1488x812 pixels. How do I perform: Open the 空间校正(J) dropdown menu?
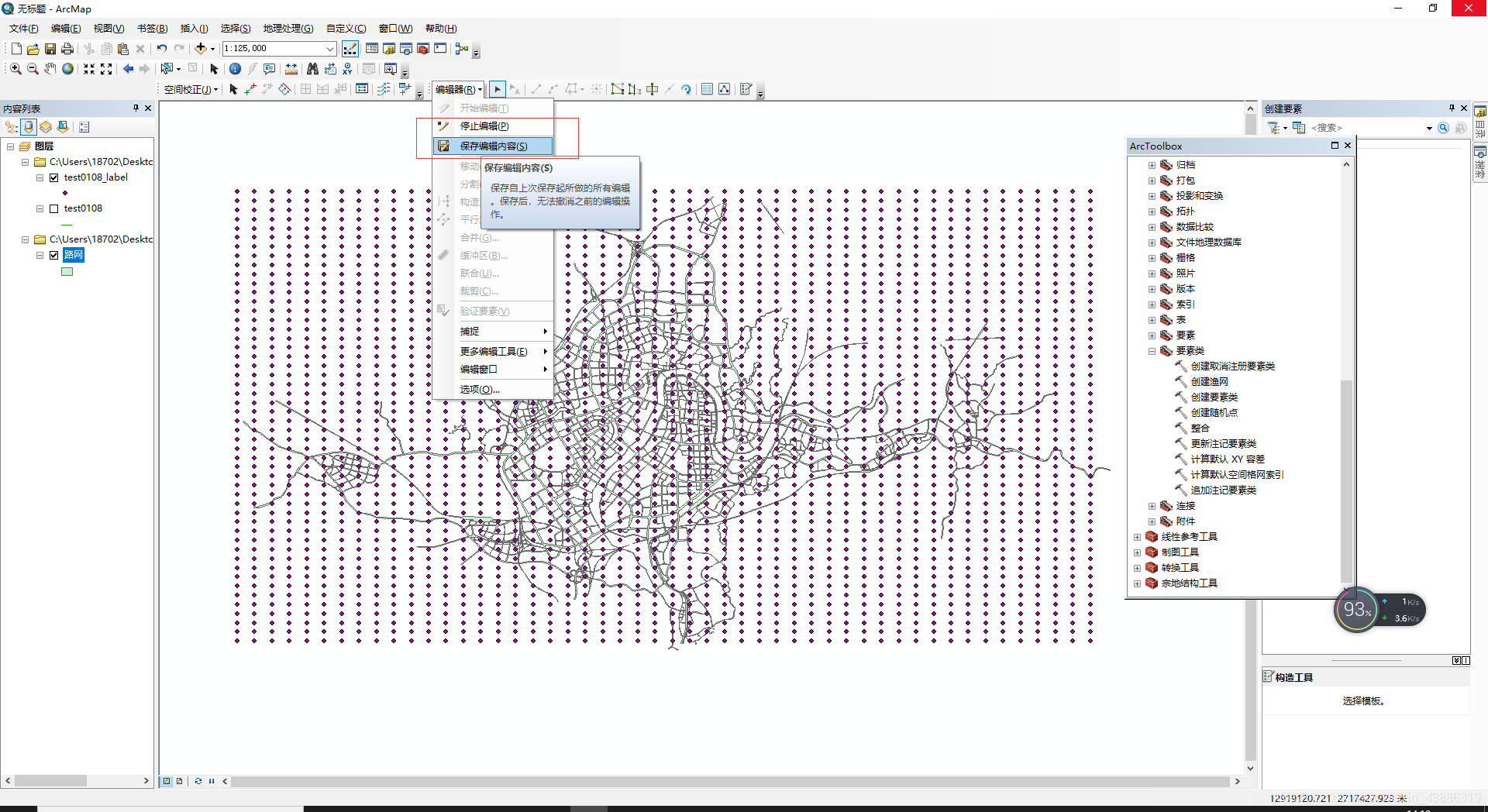coord(191,90)
